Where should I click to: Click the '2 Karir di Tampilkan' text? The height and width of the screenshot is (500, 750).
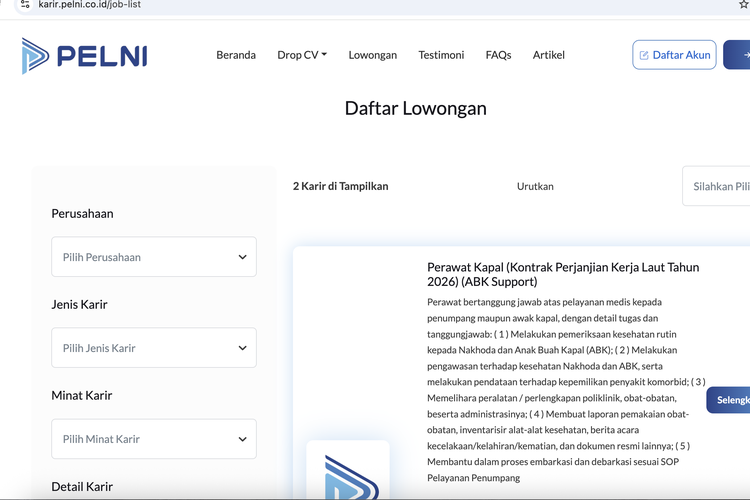click(341, 186)
